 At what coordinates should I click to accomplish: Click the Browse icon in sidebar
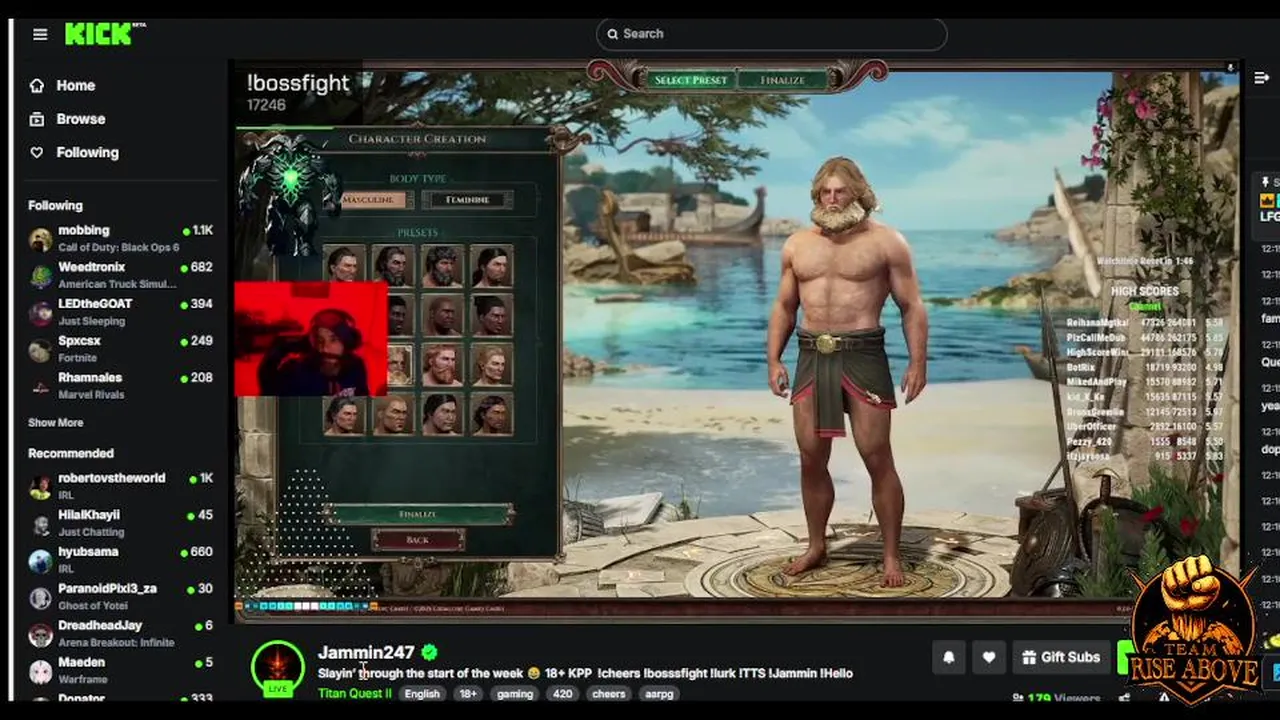(x=37, y=119)
